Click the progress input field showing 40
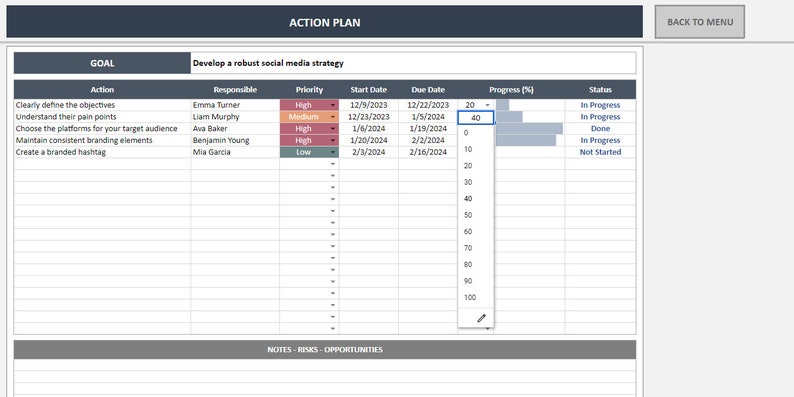This screenshot has height=397, width=794. coord(475,118)
